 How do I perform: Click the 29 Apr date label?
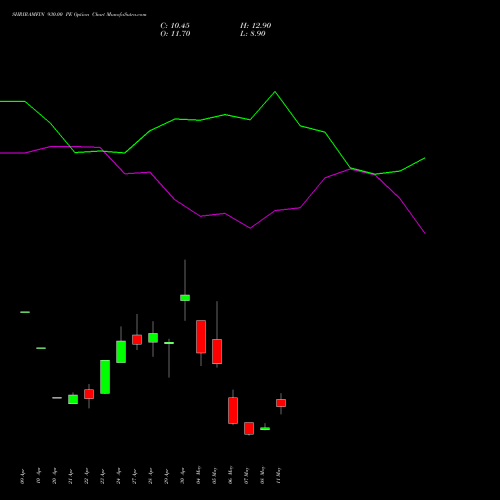(166, 476)
